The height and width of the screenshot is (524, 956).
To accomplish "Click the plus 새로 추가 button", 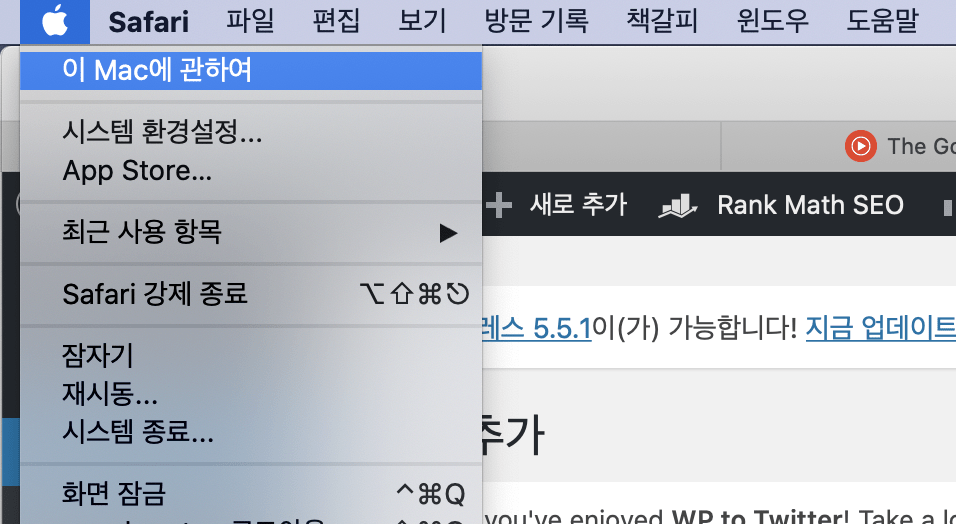I will click(556, 205).
